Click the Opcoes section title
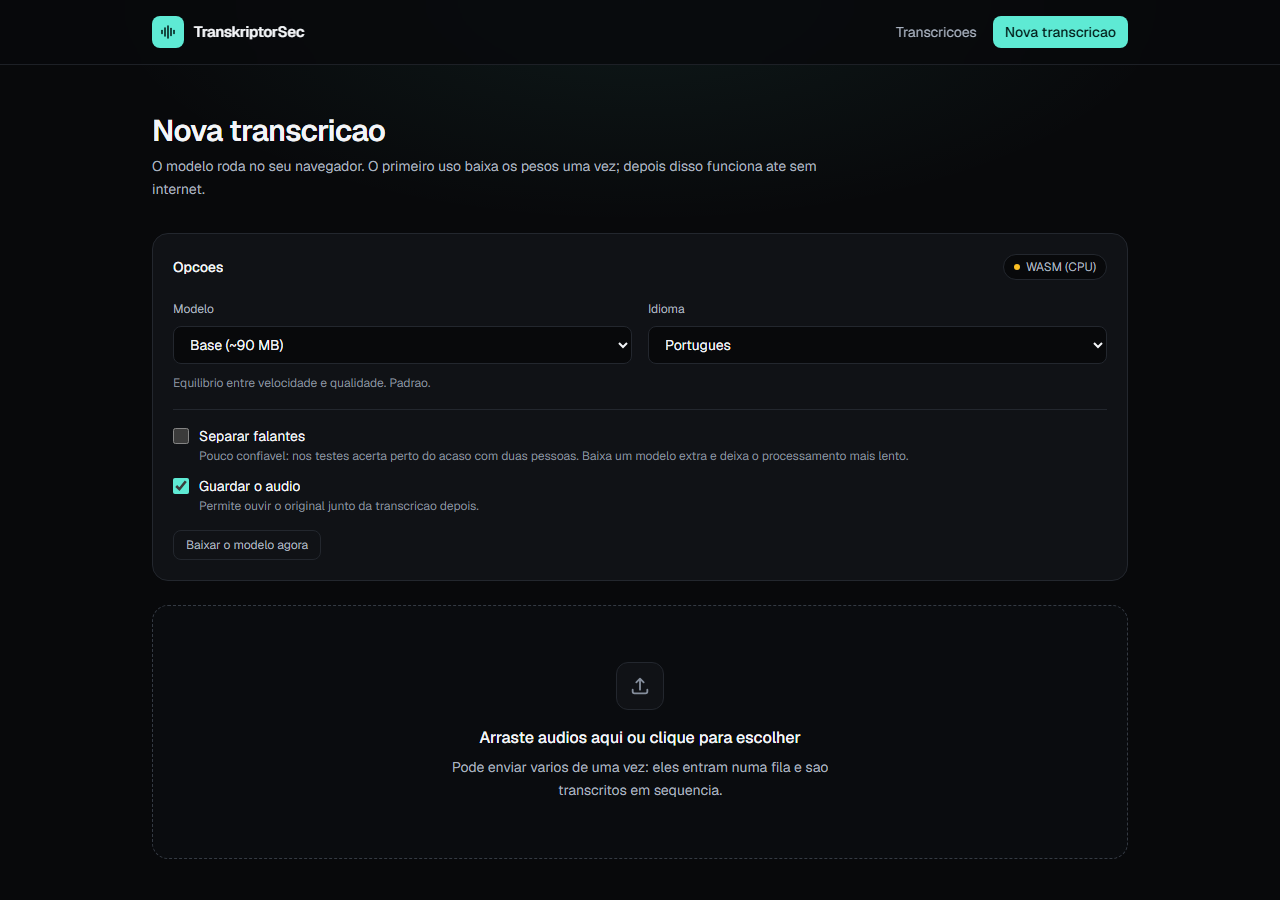 [198, 267]
